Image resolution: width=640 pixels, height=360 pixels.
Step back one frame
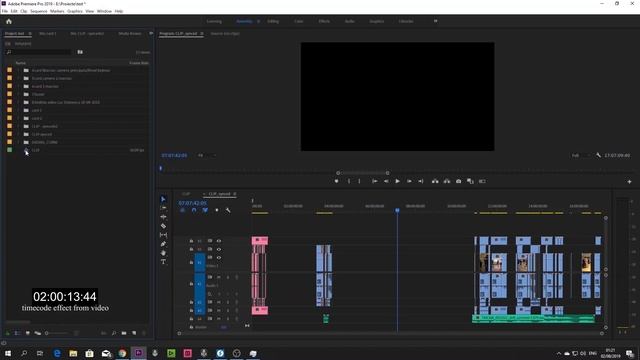386,181
